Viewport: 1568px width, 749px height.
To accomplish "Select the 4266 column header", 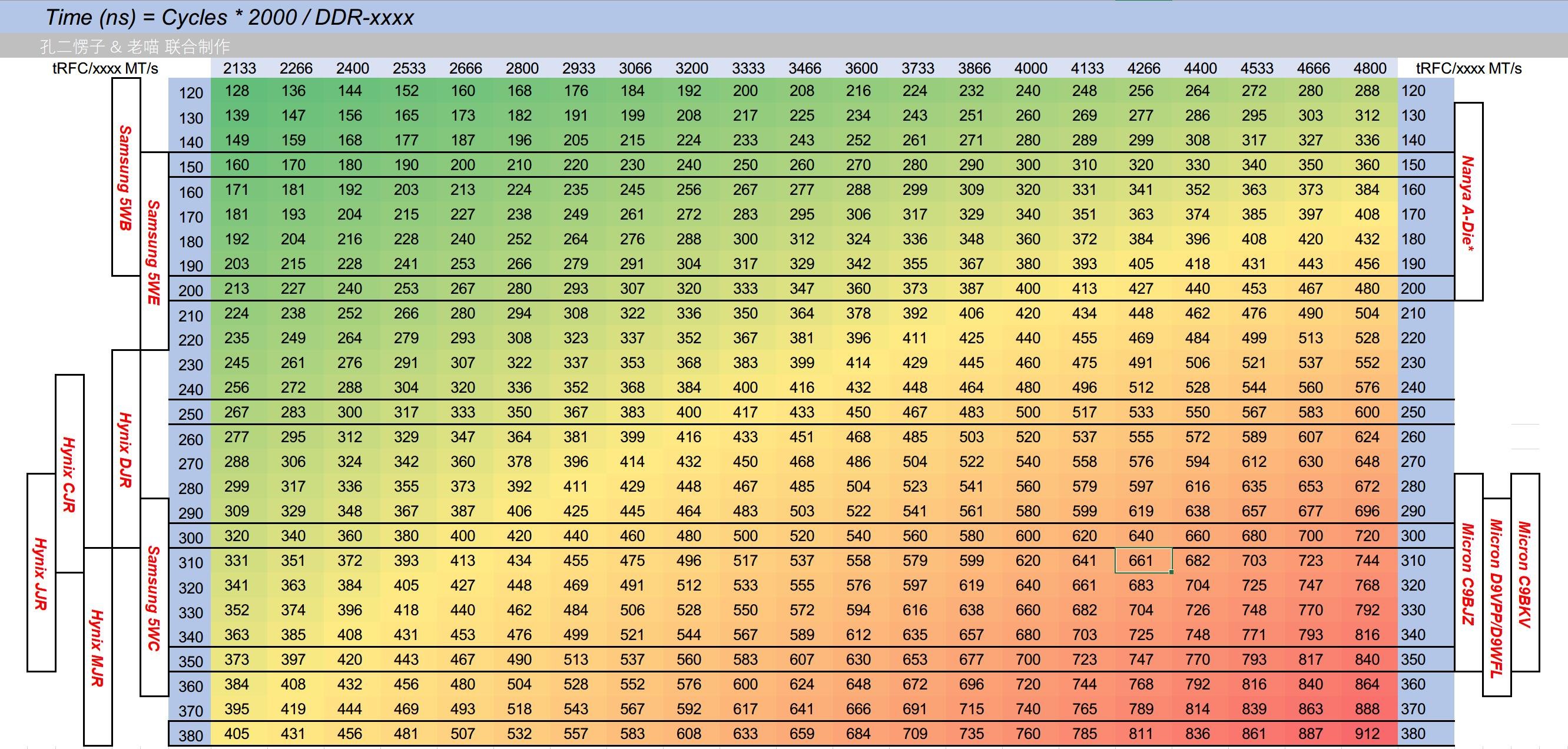I will [x=1143, y=68].
